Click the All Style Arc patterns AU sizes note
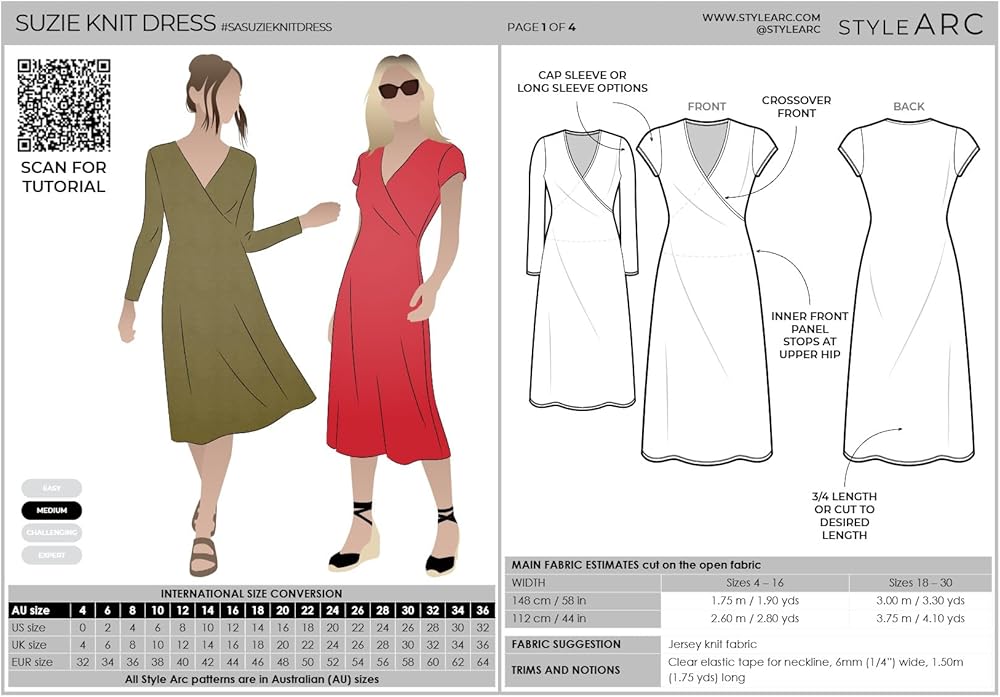This screenshot has width=1000, height=697. 252,679
